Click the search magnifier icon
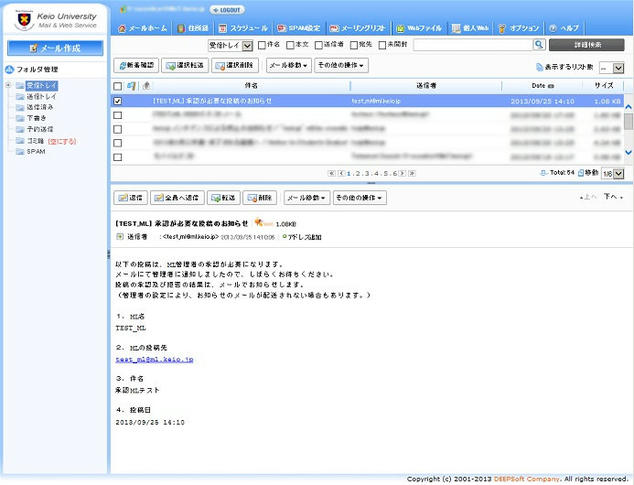Viewport: 634px width, 485px height. [x=539, y=45]
